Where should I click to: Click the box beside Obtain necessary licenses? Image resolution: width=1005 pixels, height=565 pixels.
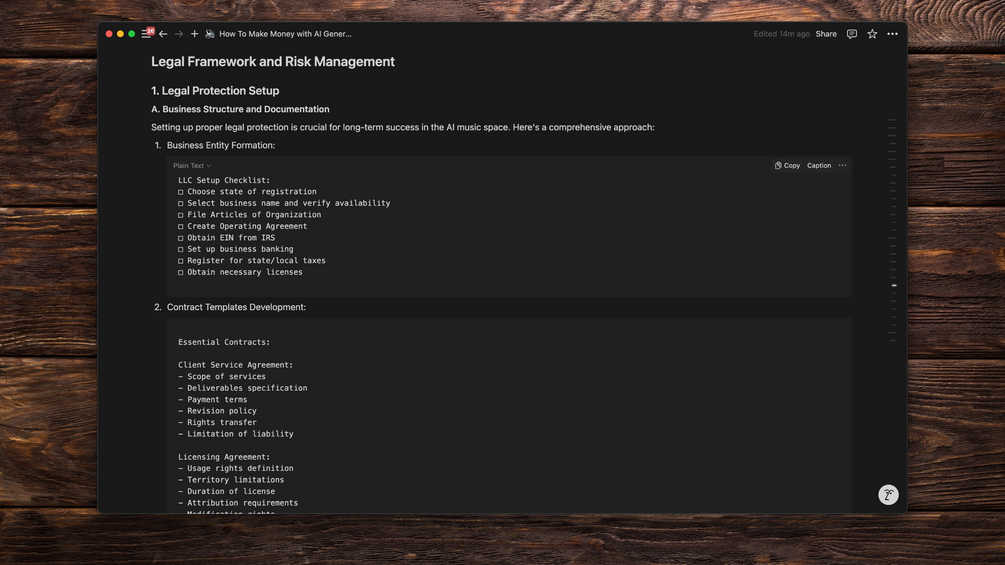pyautogui.click(x=181, y=272)
